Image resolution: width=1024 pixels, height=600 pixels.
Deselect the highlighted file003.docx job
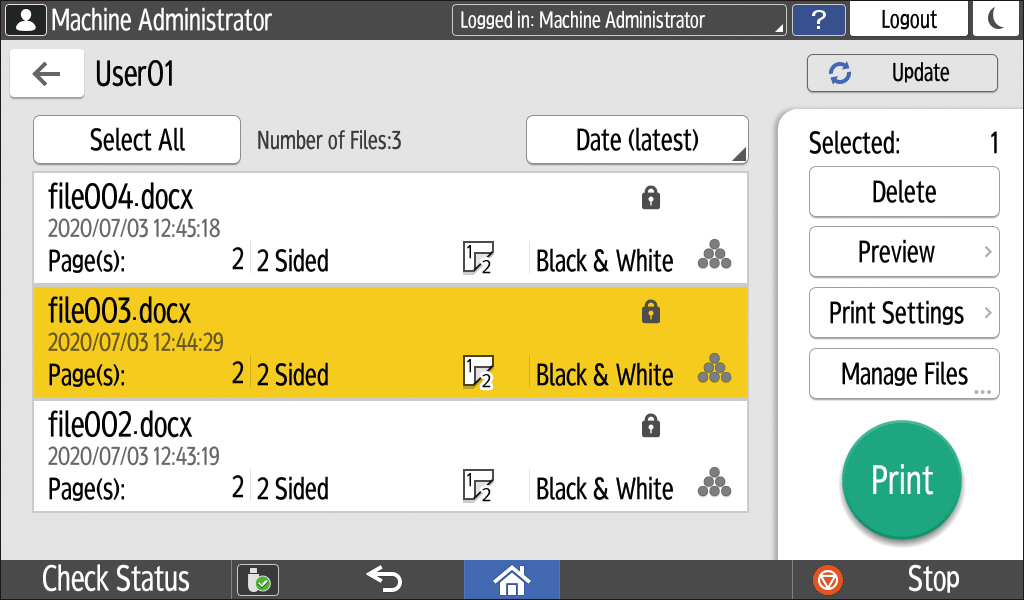point(300,342)
